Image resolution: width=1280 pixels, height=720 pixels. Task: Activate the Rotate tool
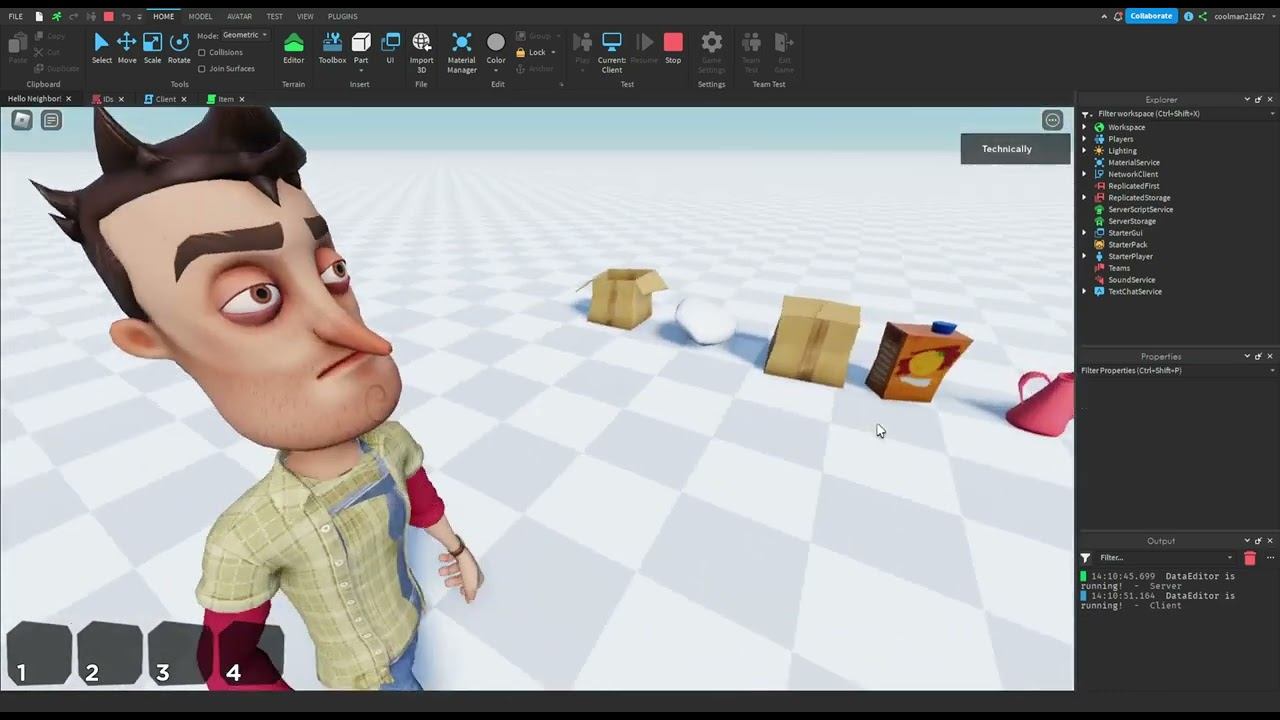click(x=179, y=48)
